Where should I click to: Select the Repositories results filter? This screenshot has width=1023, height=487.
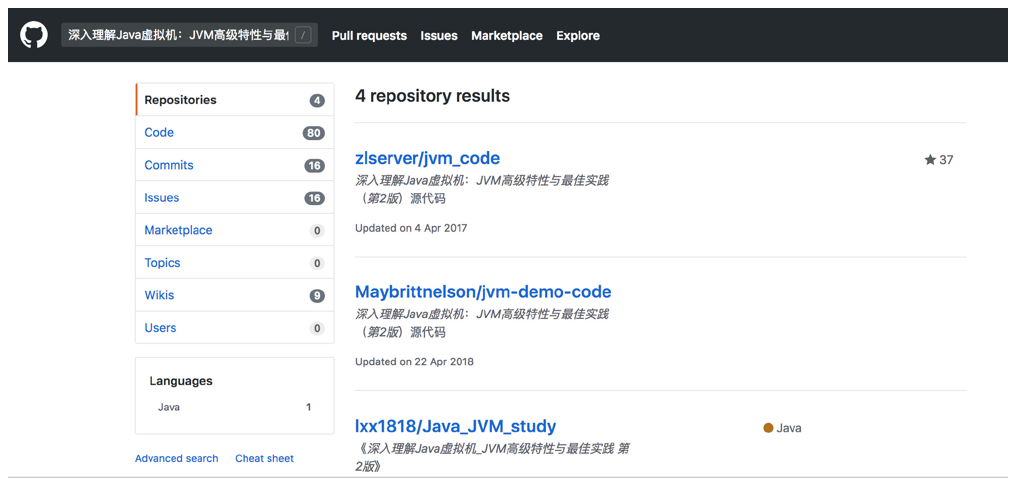pos(180,100)
